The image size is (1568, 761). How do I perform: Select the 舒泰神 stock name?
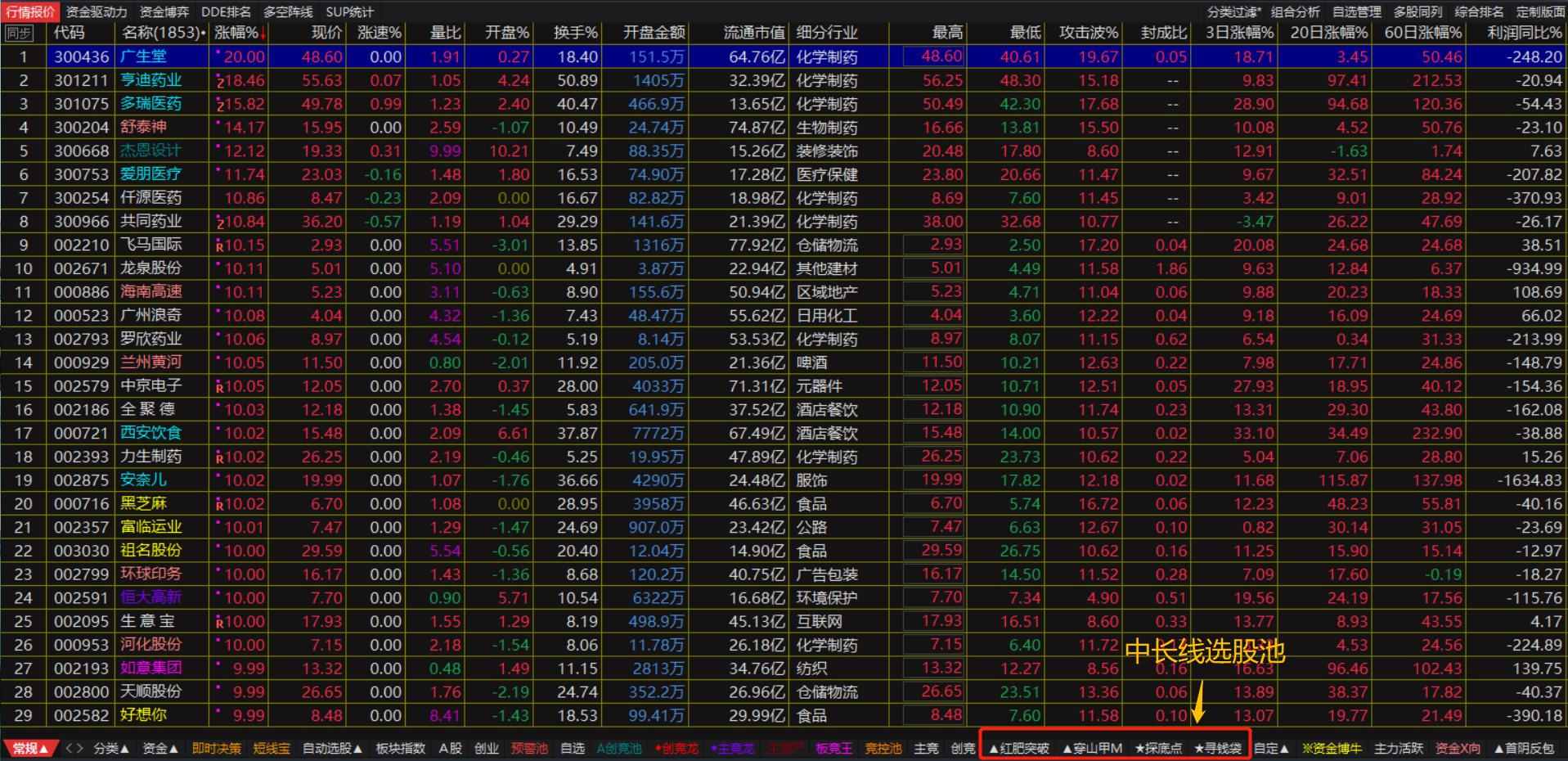click(143, 127)
